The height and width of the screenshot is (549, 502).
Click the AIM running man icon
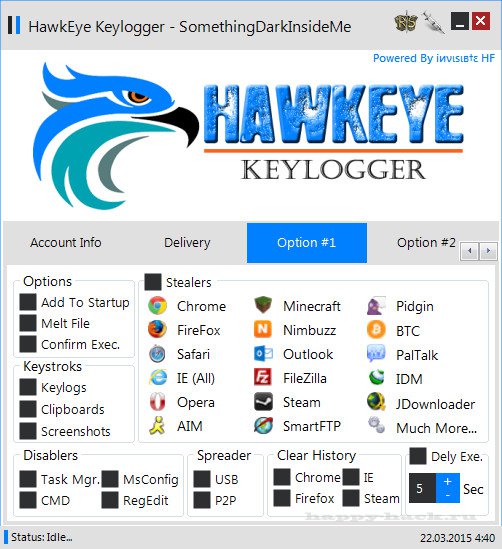point(157,425)
